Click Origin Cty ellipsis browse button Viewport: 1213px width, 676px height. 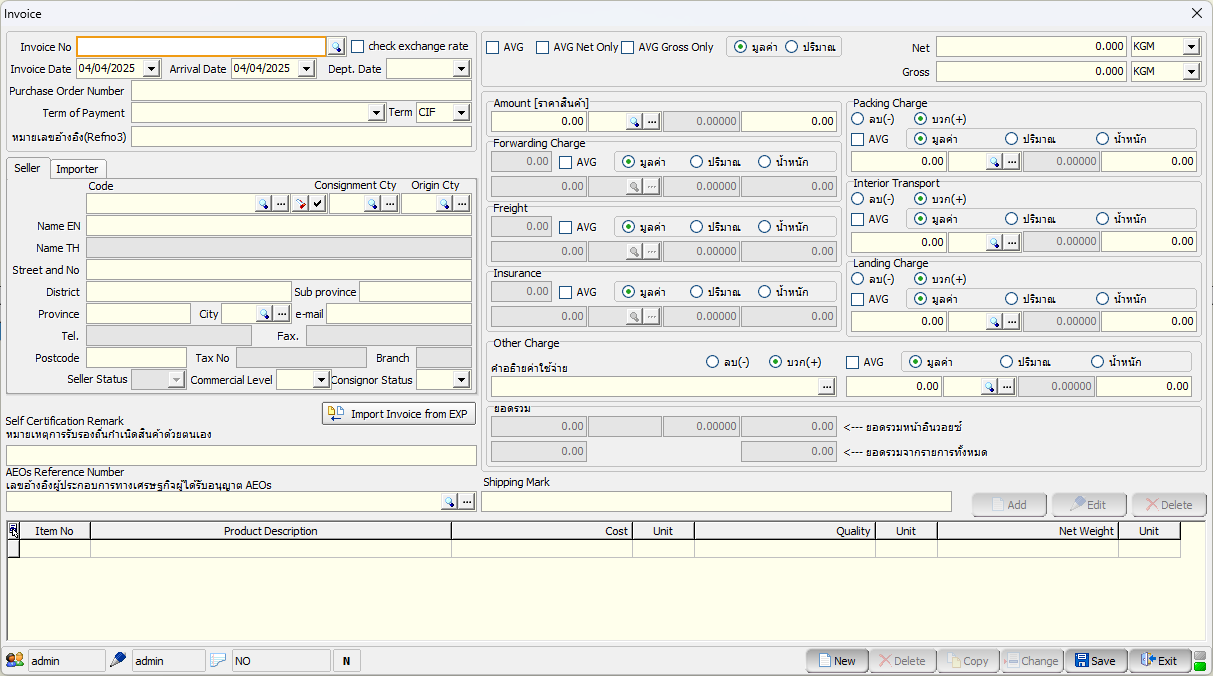(461, 204)
